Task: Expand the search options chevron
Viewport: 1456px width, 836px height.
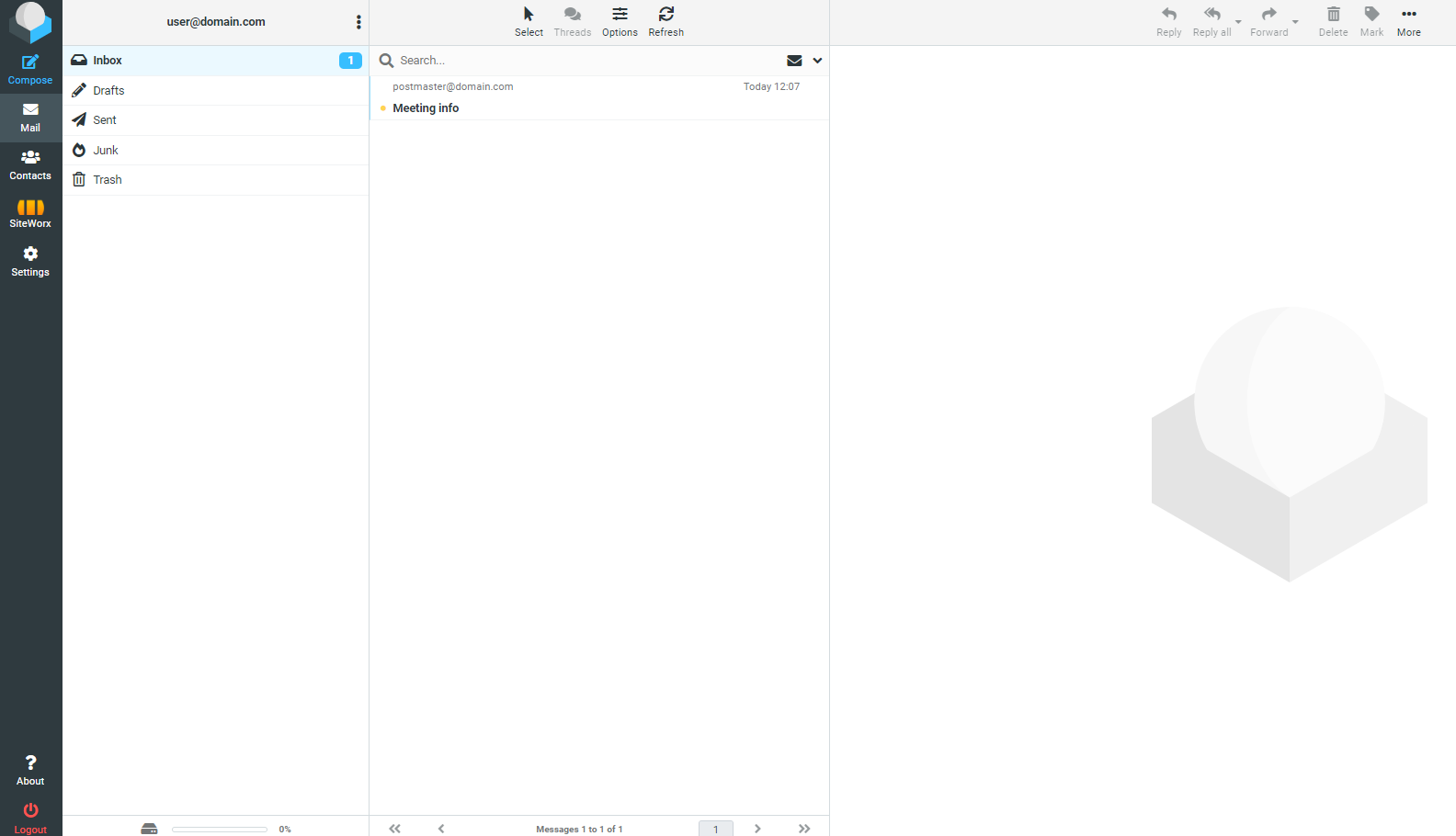Action: pyautogui.click(x=817, y=61)
